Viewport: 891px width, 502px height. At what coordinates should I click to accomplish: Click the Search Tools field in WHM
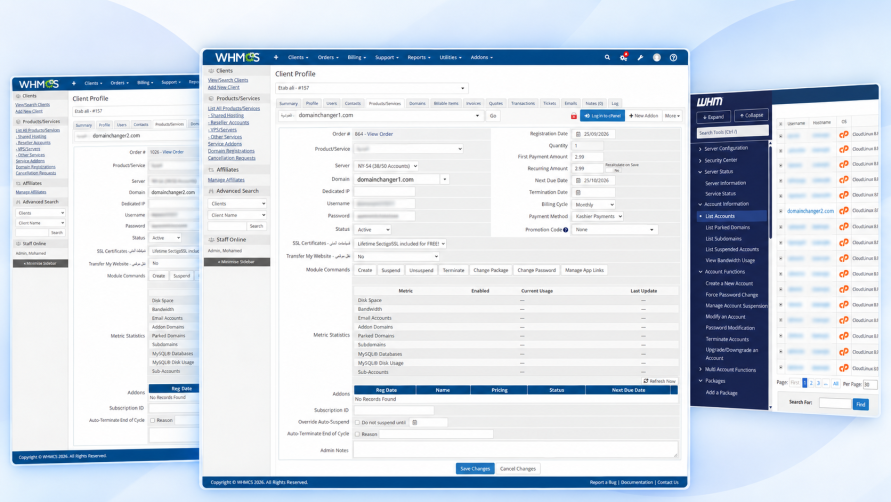[732, 132]
